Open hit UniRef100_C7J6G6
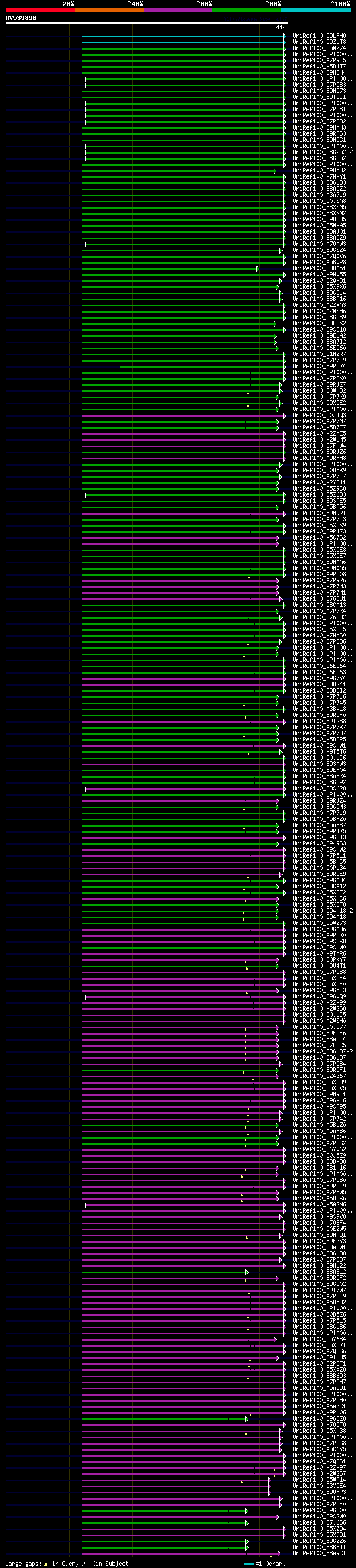 tap(319, 1522)
